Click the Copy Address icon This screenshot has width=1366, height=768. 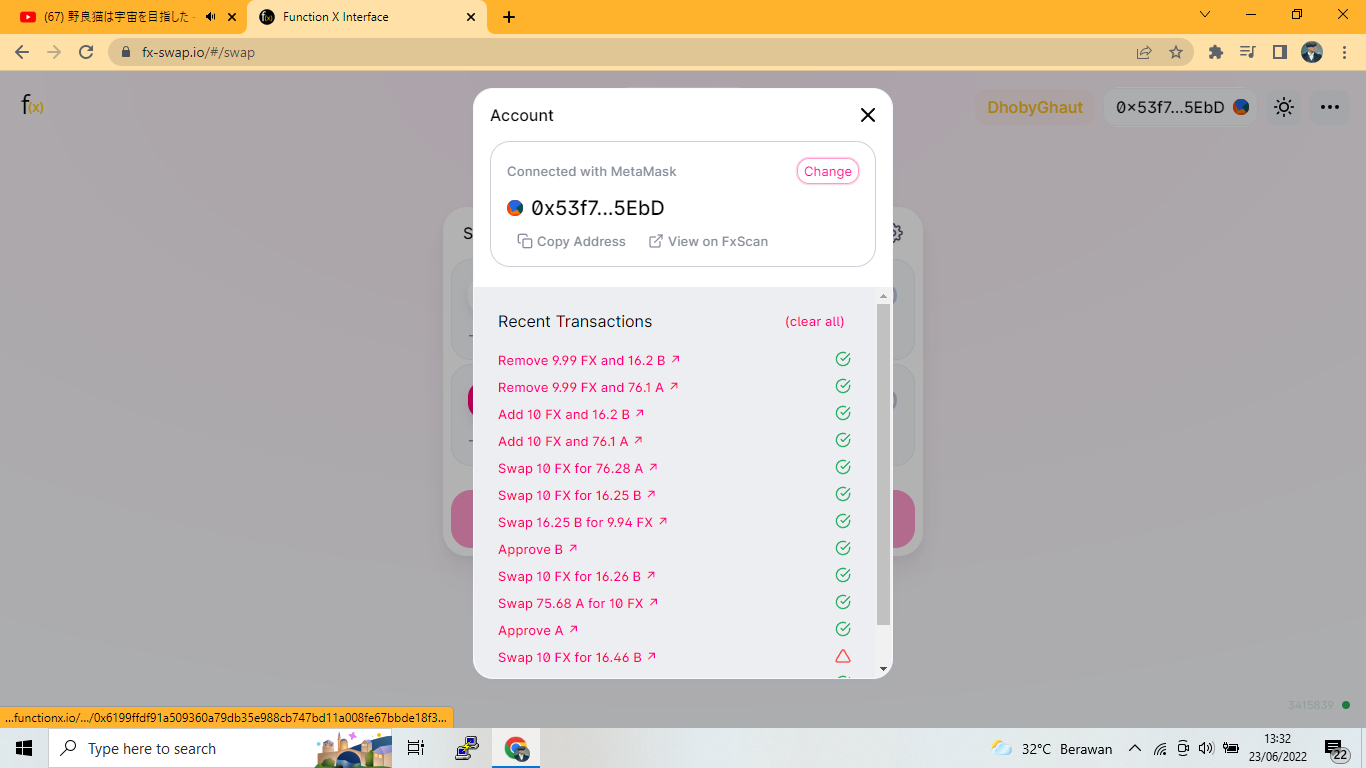tap(525, 241)
